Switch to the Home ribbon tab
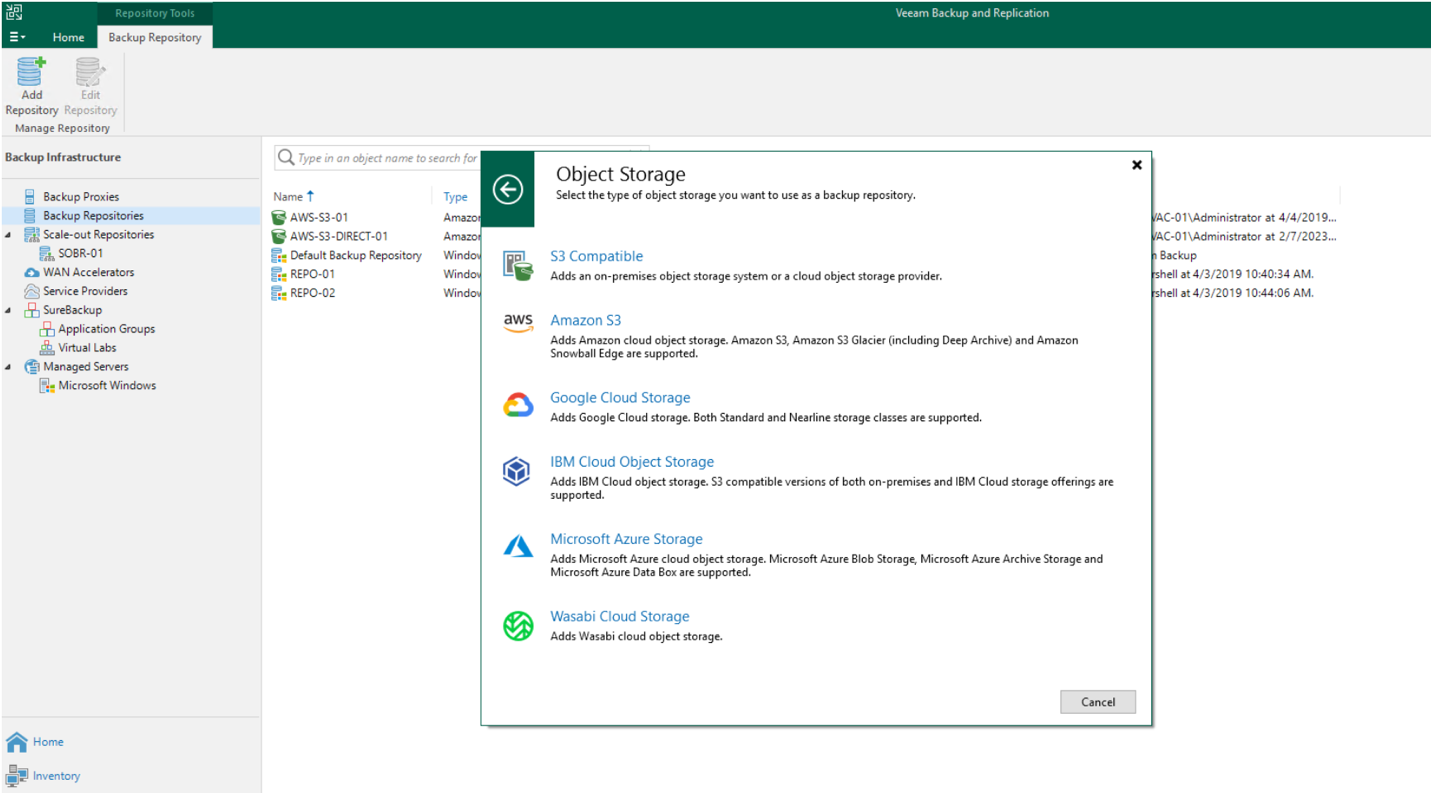1431x793 pixels. [68, 37]
